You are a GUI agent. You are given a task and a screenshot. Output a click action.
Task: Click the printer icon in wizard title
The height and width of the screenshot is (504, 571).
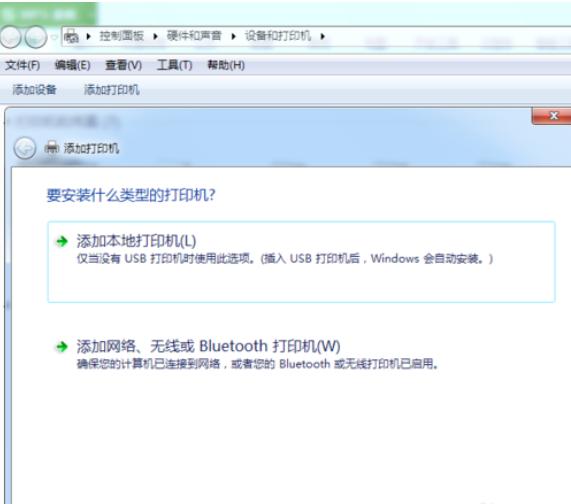pos(51,147)
